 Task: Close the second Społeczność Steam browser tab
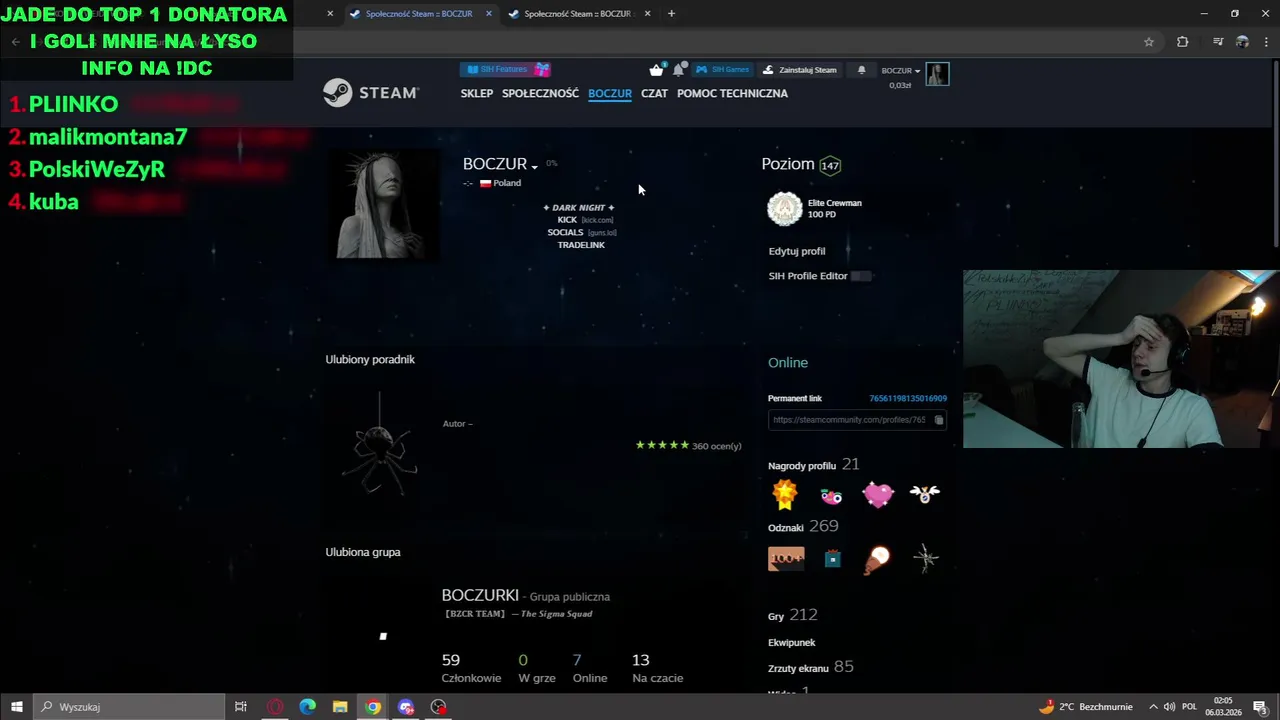[647, 14]
